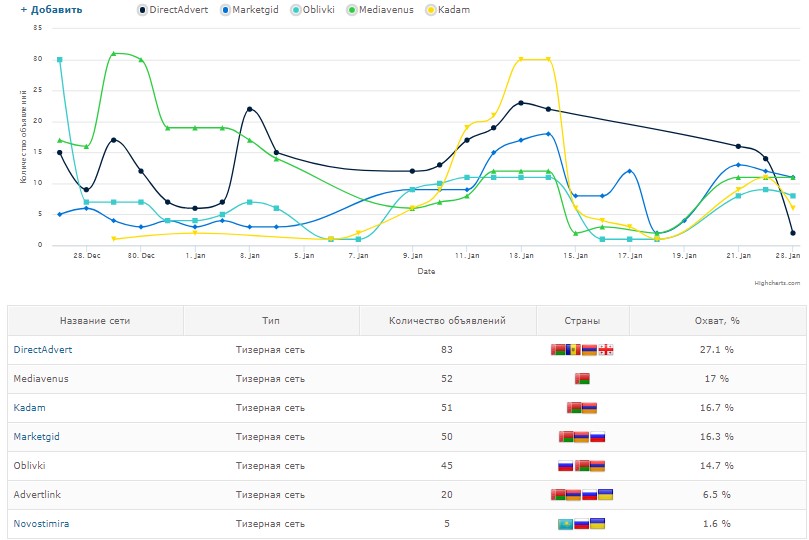The height and width of the screenshot is (540, 809).
Task: Click the Belarus flag in Advertlink row
Action: (x=558, y=494)
